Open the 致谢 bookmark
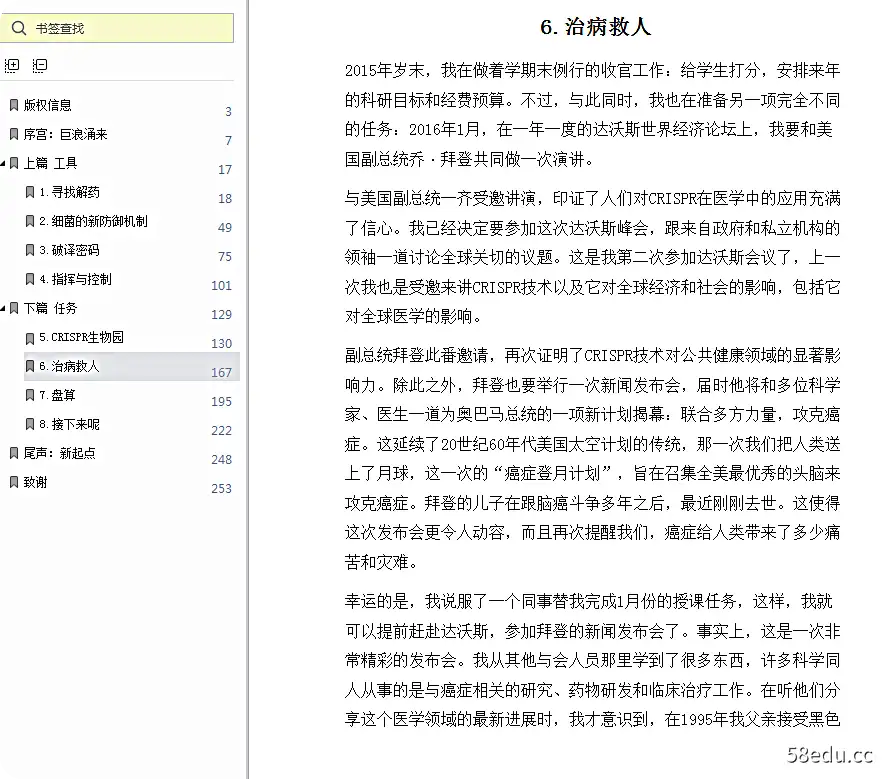Screen dimensions: 889x779 click(35, 482)
